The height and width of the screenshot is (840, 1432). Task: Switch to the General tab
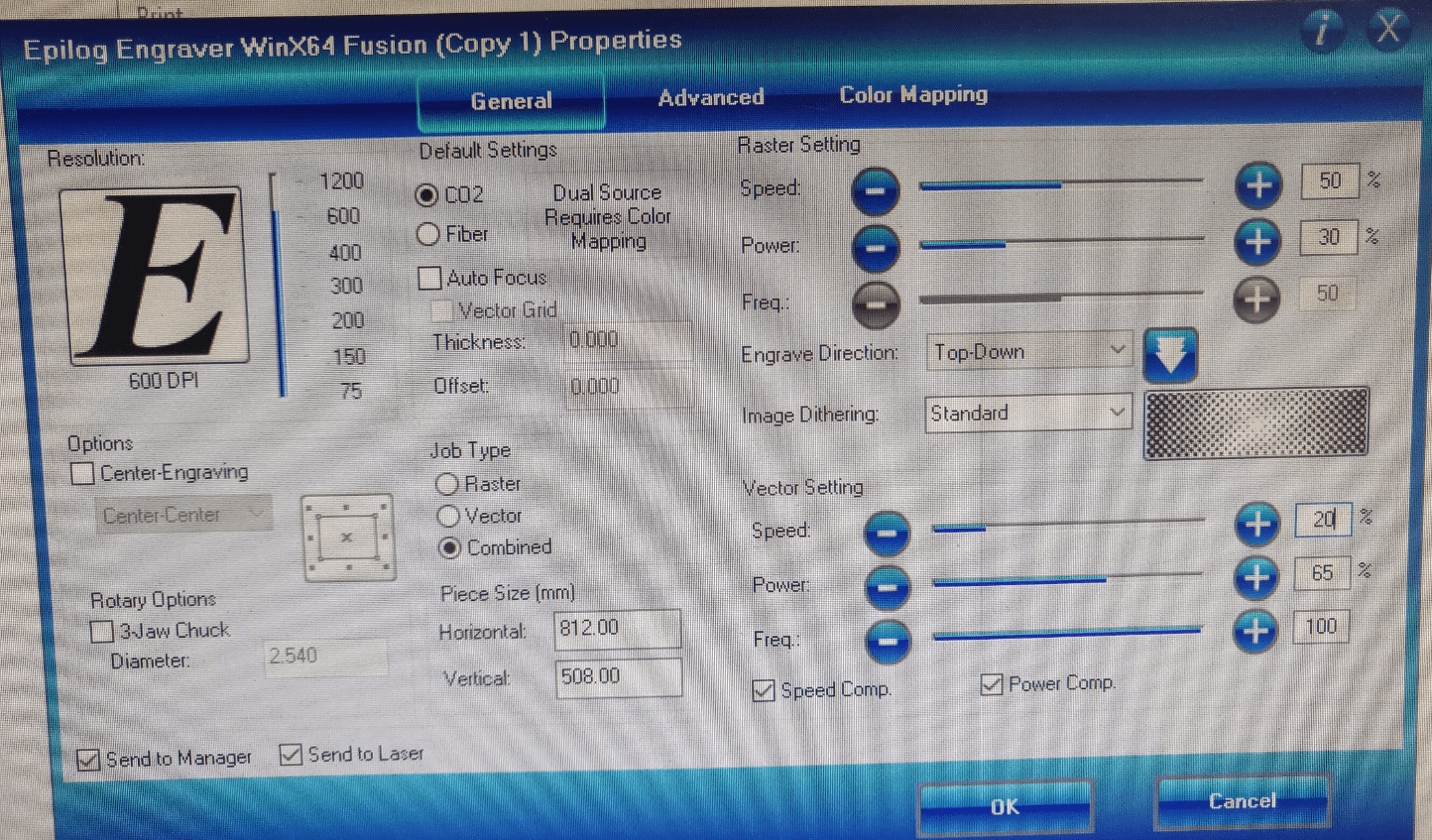(x=512, y=101)
